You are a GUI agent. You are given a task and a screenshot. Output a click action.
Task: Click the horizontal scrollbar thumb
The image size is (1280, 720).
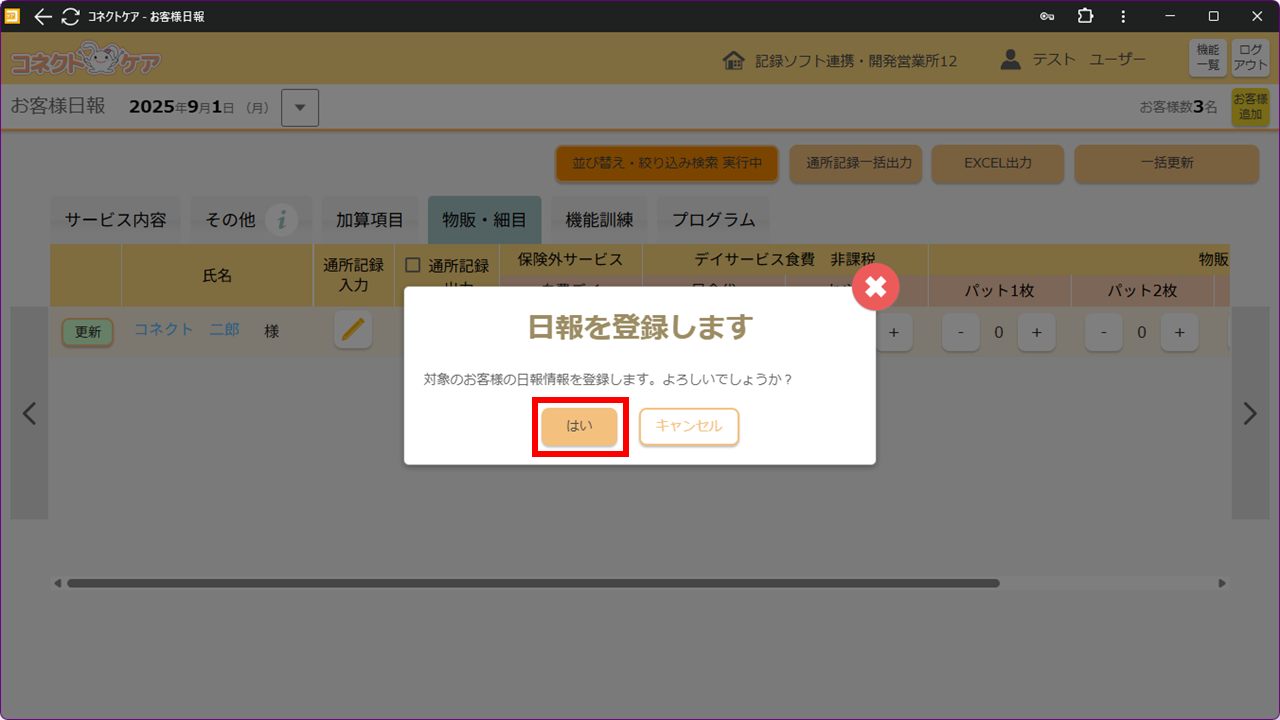point(532,583)
